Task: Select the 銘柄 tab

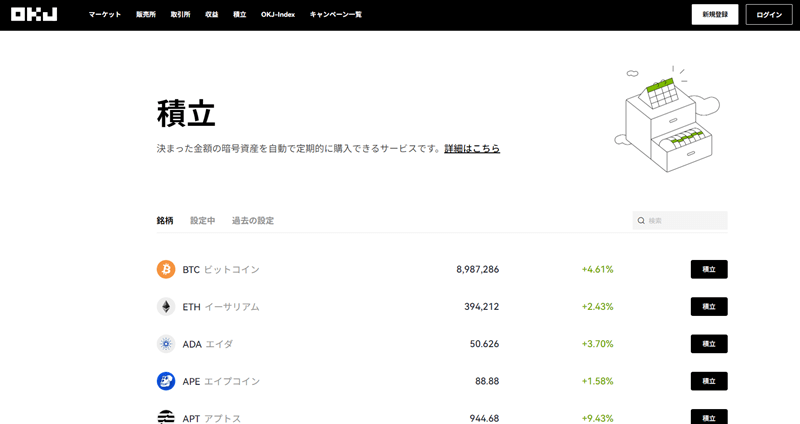Action: 165,220
